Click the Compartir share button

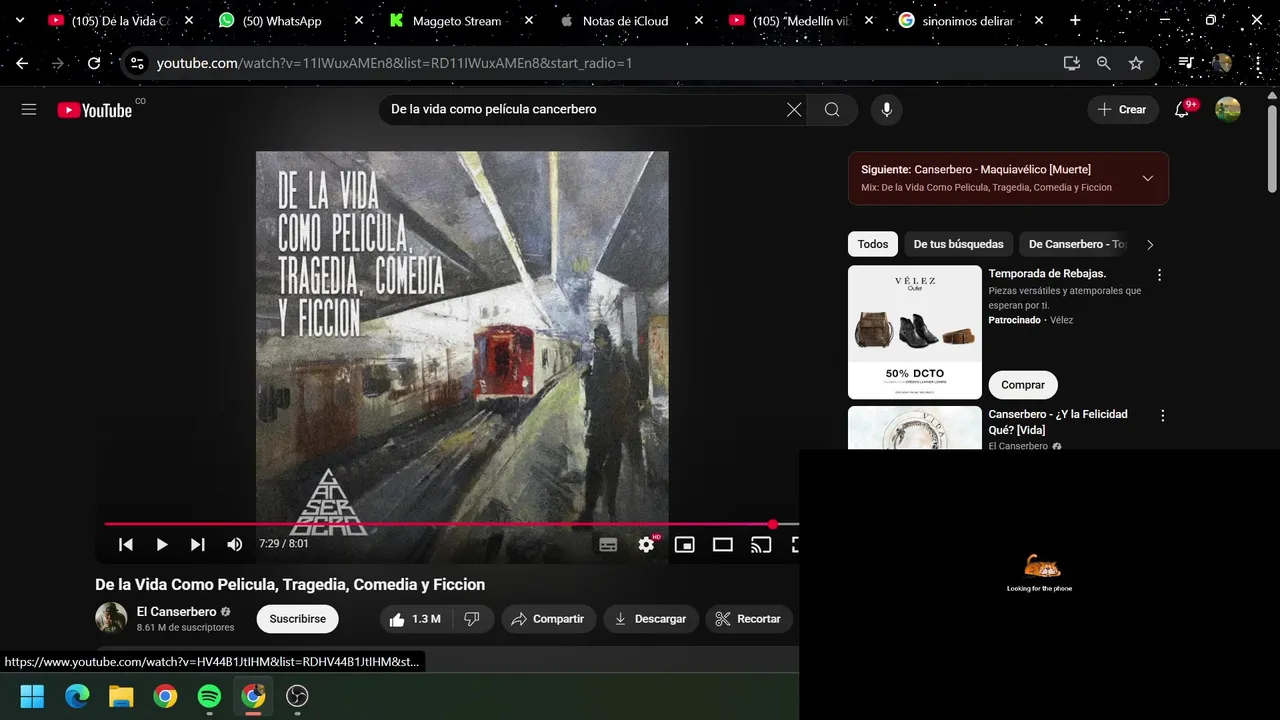pos(549,619)
